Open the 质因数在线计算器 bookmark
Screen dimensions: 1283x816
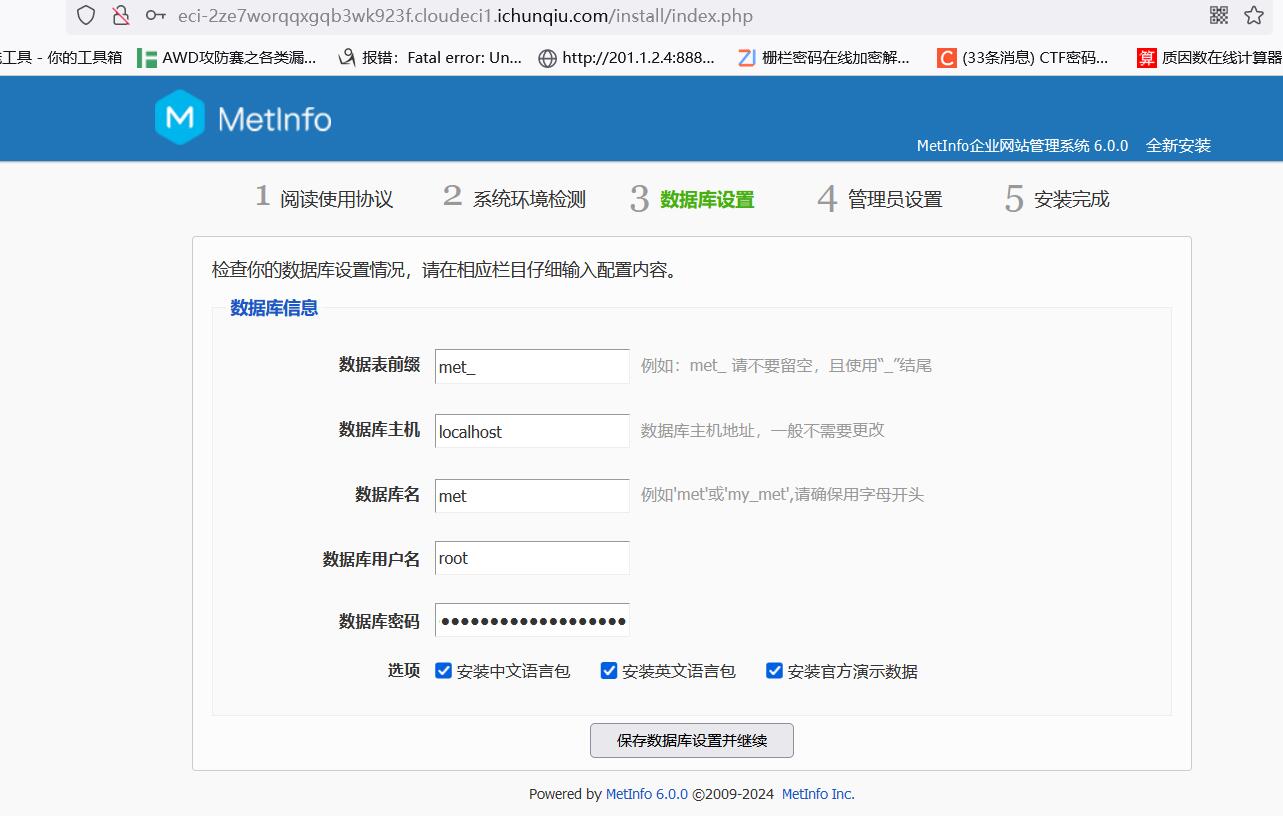[1209, 58]
